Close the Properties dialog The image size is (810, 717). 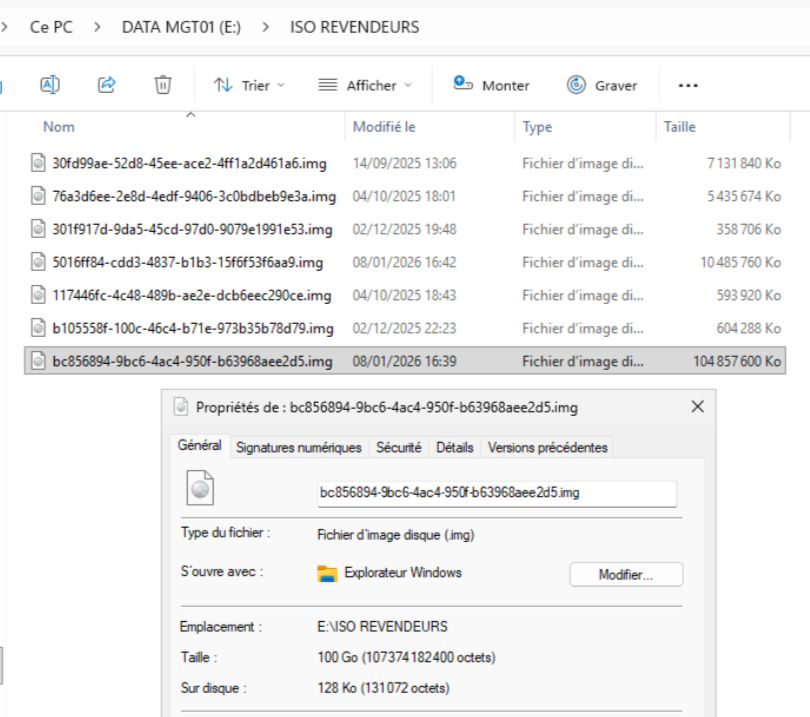pos(697,407)
